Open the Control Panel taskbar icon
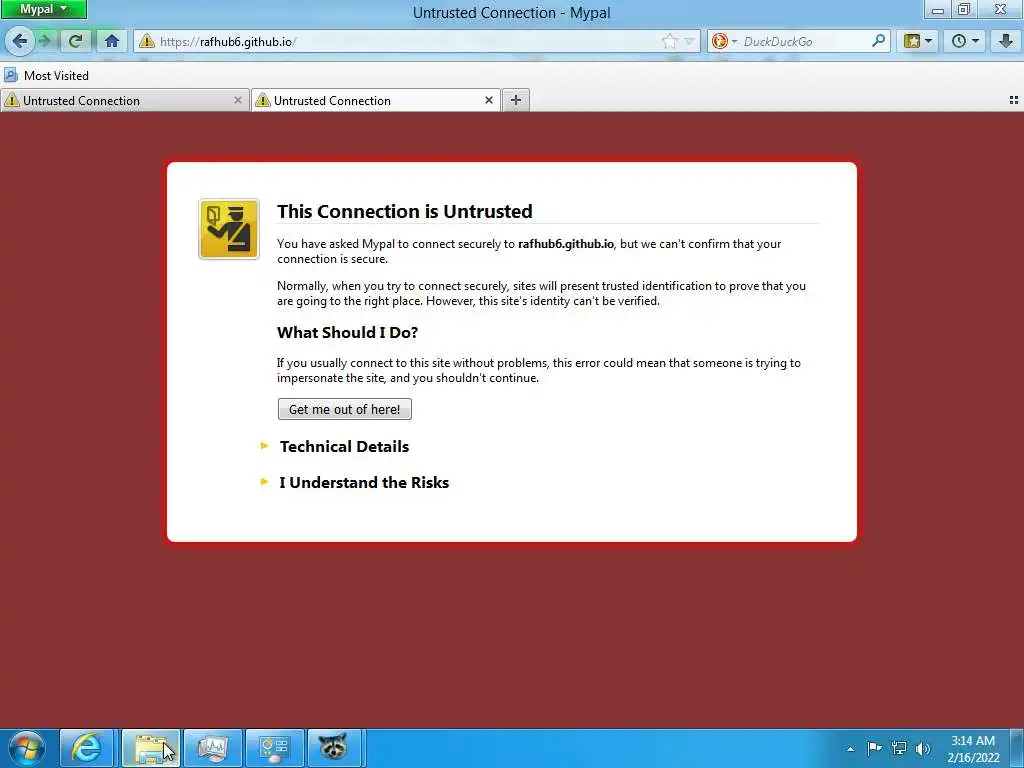 click(274, 748)
